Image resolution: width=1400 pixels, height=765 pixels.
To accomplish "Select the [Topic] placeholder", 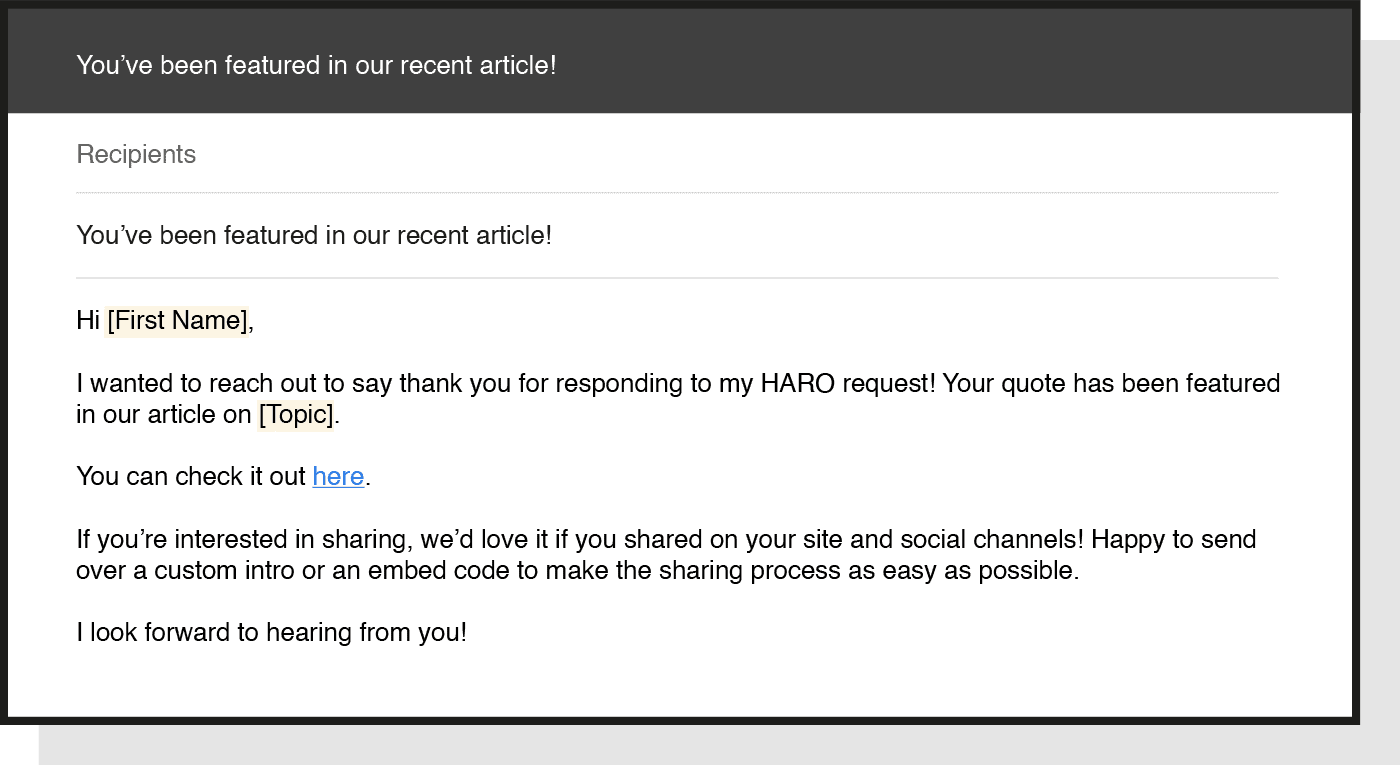I will tap(296, 415).
